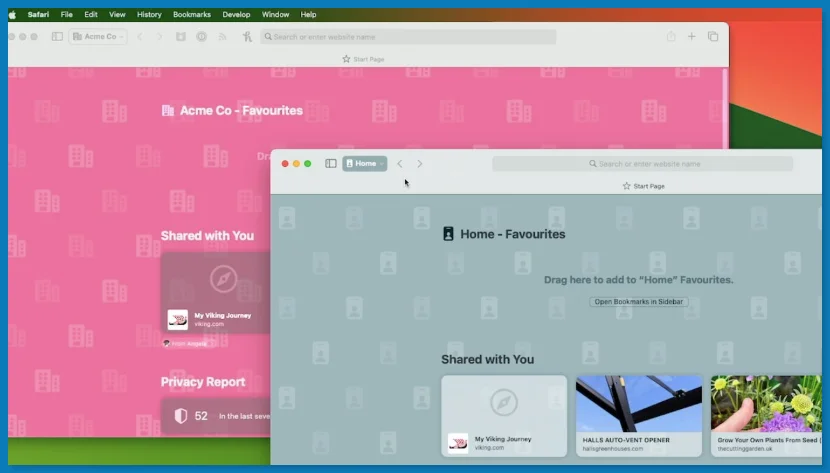The image size is (830, 473).
Task: Open My Viking Journey card in Home window
Action: click(x=504, y=416)
